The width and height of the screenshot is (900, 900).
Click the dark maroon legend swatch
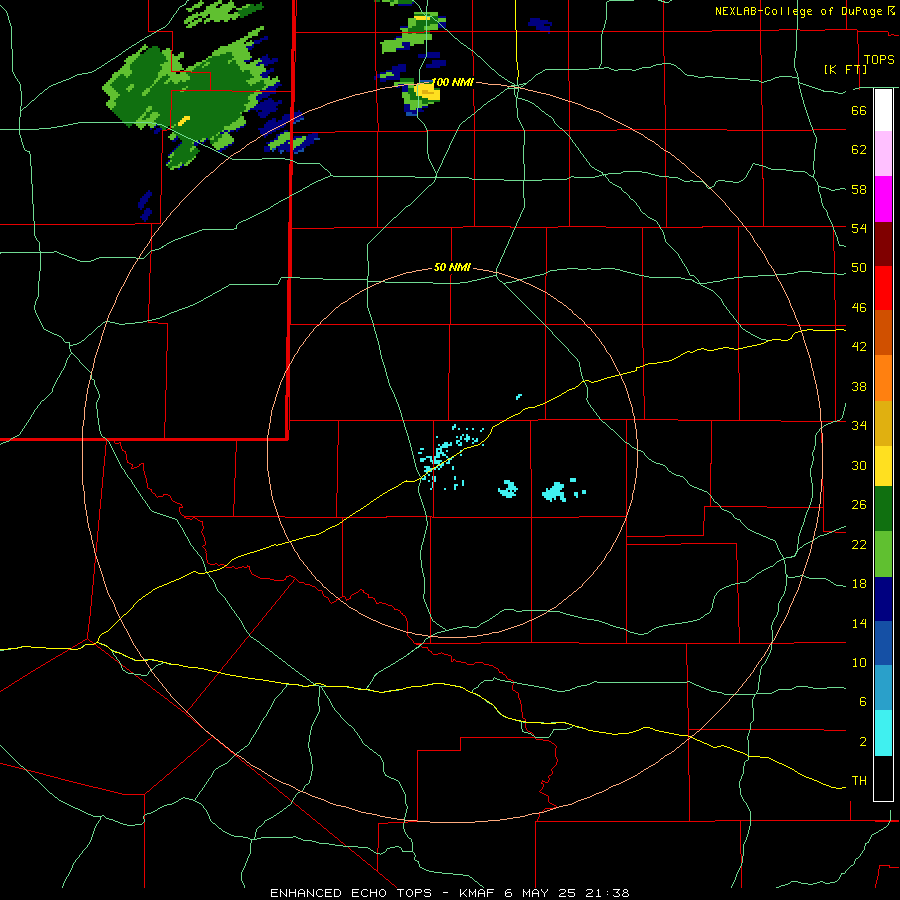pyautogui.click(x=883, y=244)
